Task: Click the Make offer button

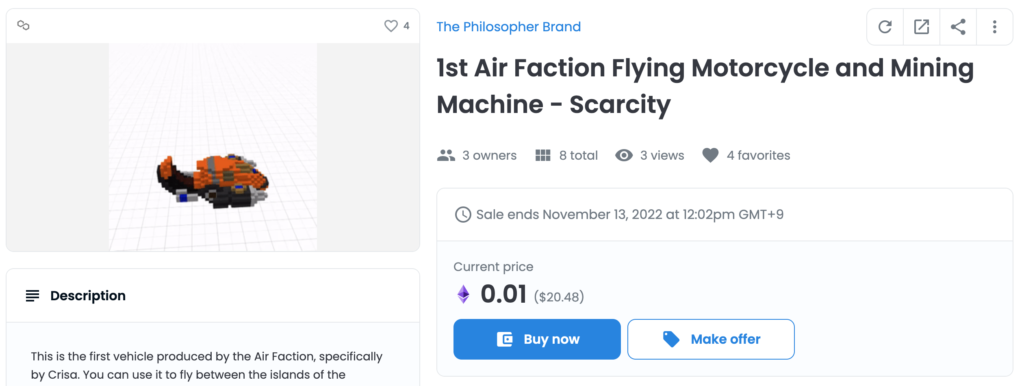Action: click(x=711, y=339)
